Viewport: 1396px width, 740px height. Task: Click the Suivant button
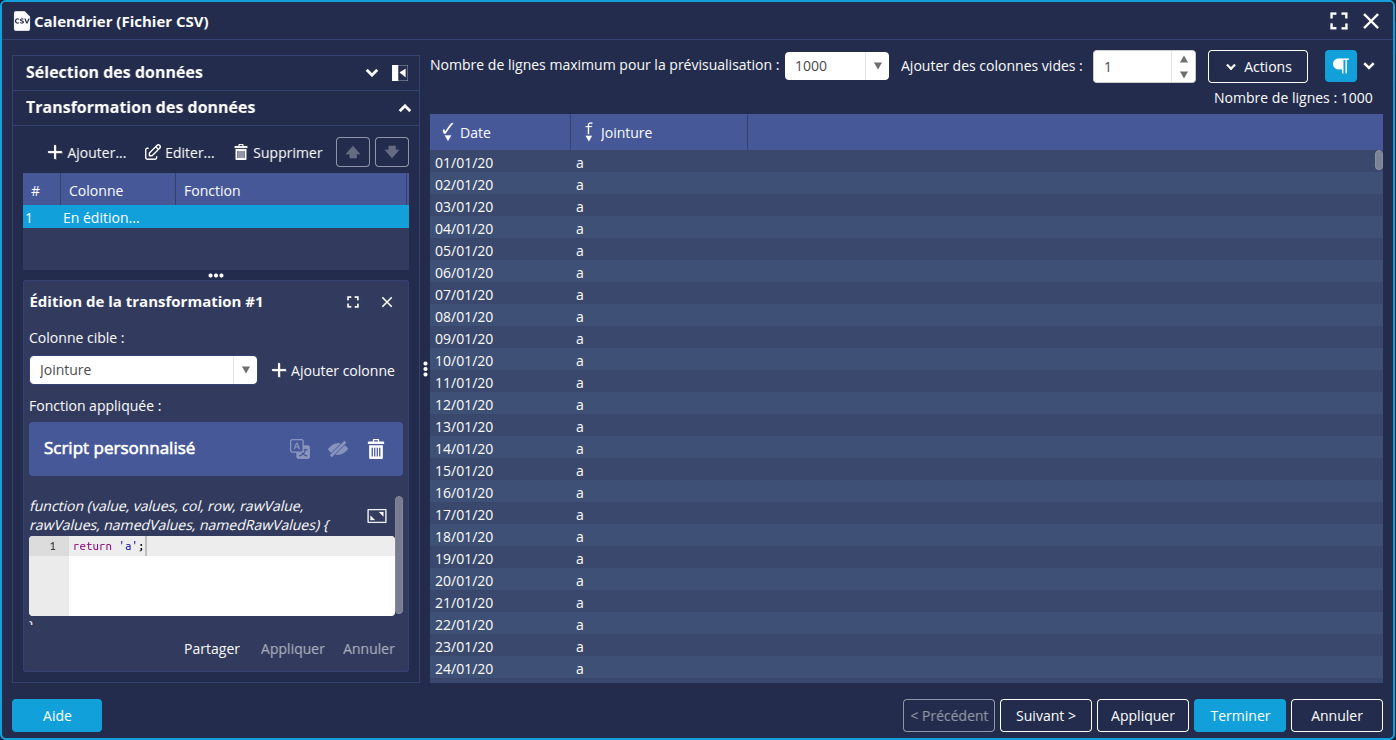pyautogui.click(x=1045, y=716)
